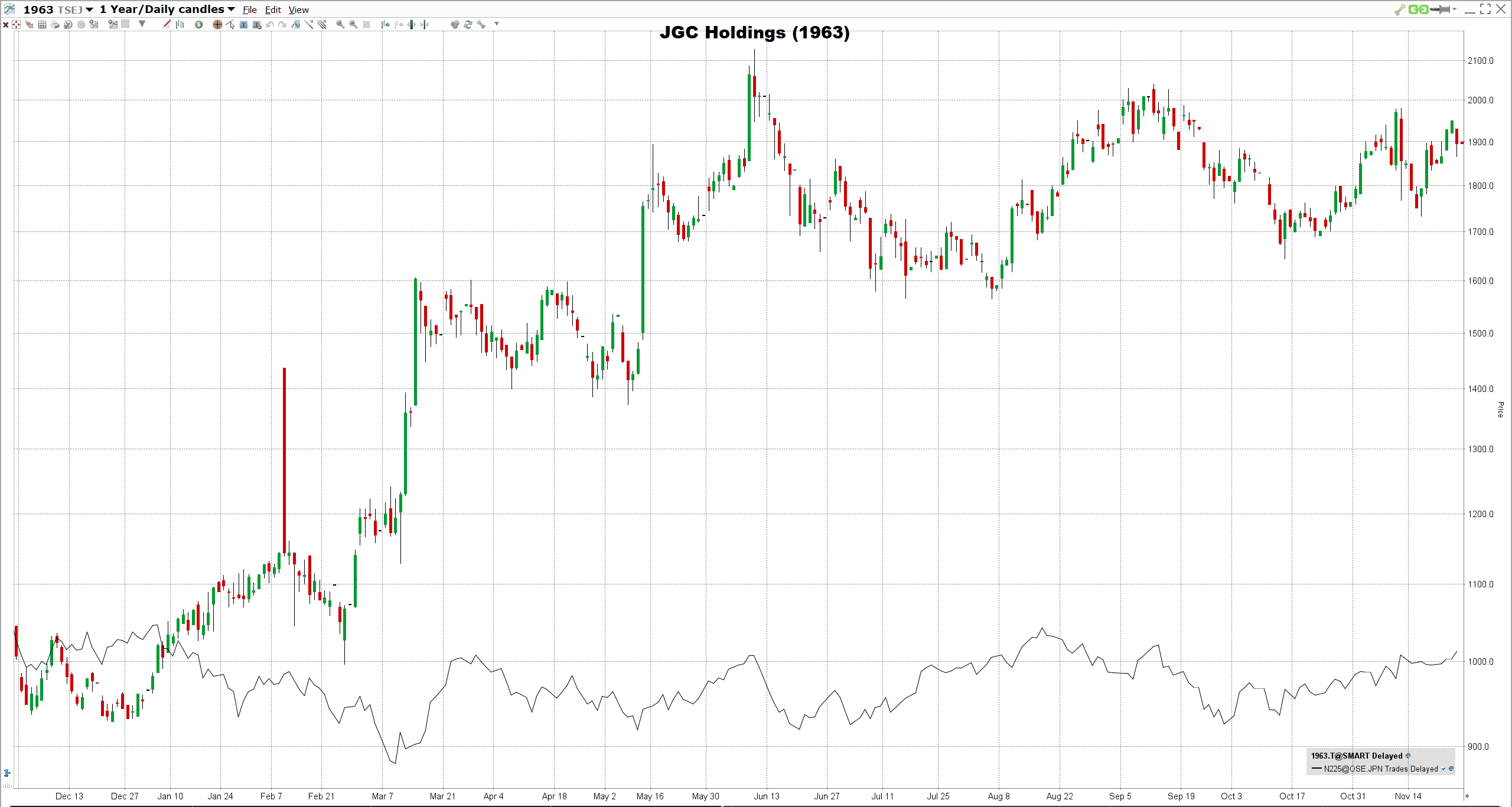Click the 1000.0 price axis label

1481,661
